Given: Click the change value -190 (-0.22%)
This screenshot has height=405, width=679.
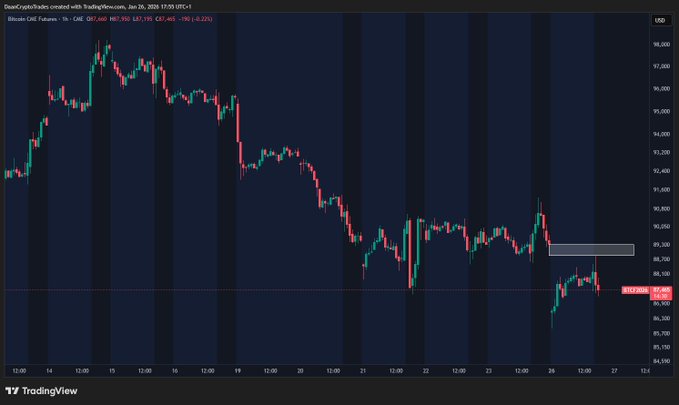Looking at the screenshot, I should pos(195,19).
